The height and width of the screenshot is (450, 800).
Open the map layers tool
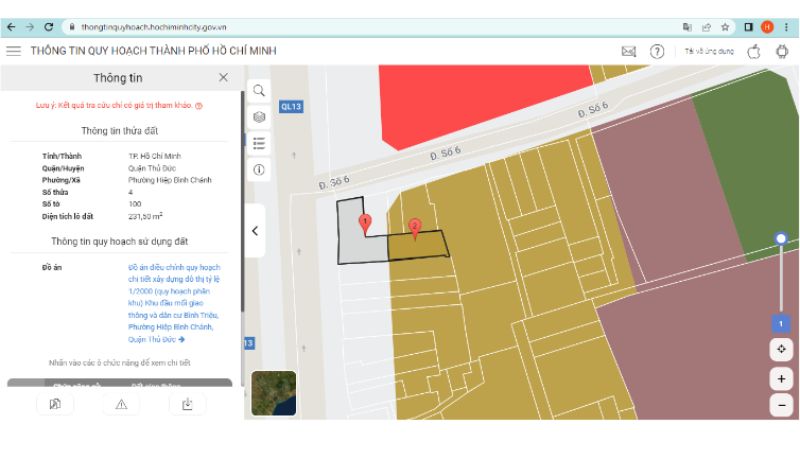tap(259, 117)
